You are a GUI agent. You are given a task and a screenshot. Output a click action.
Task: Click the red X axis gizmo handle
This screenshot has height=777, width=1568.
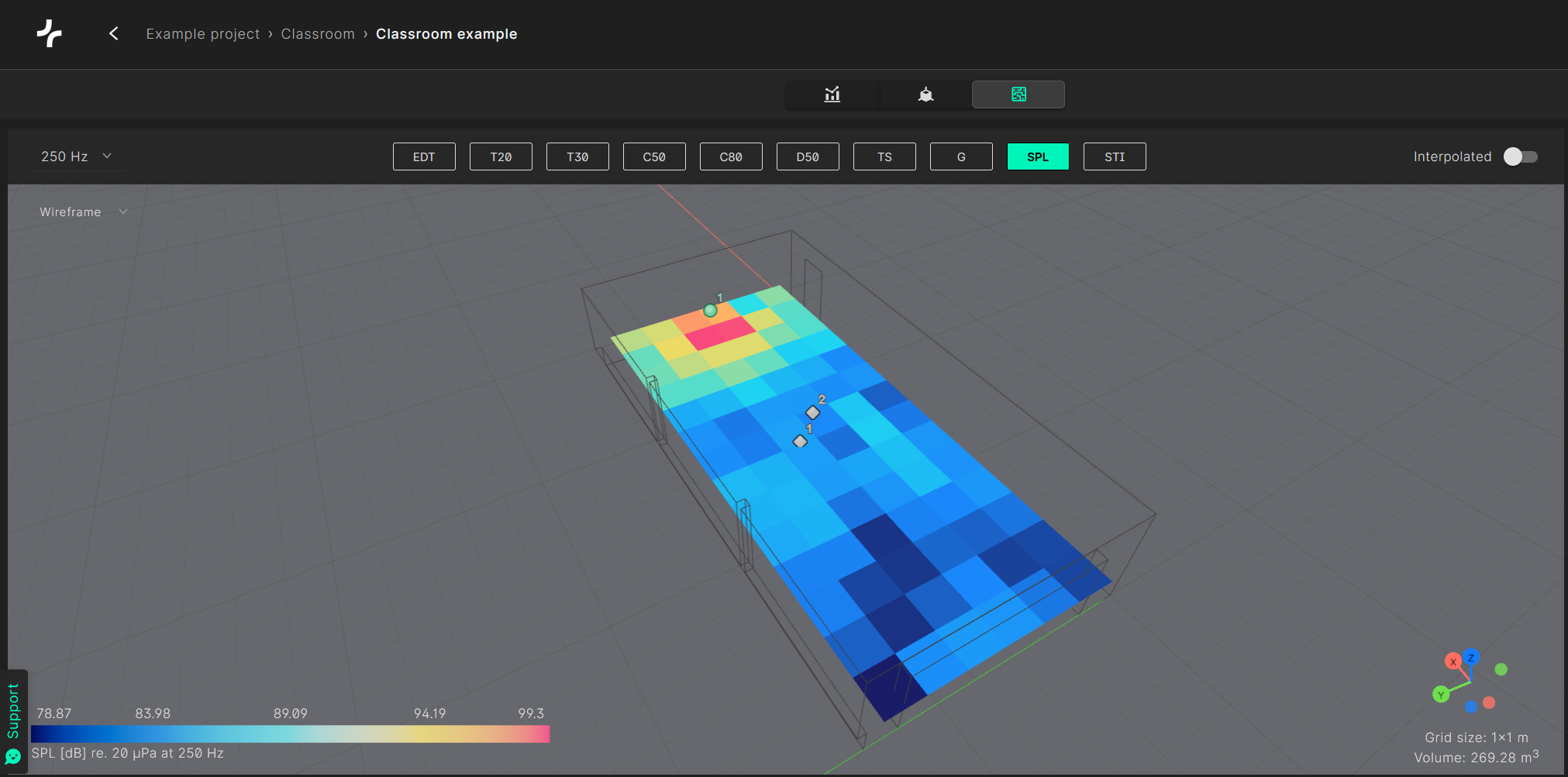[1453, 662]
